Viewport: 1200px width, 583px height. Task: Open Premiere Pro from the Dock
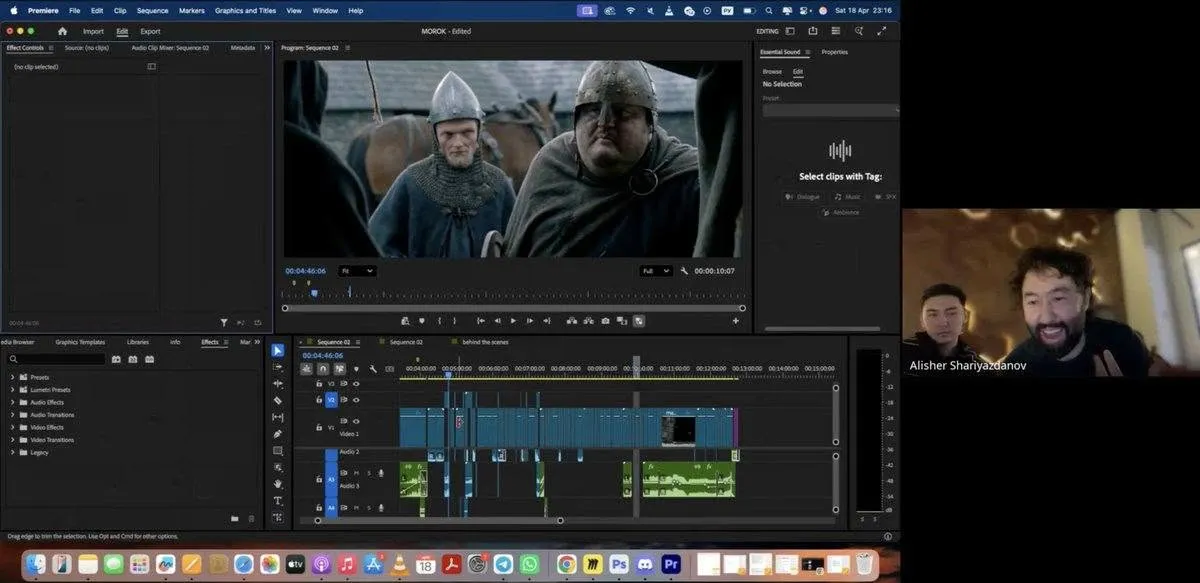coord(672,565)
